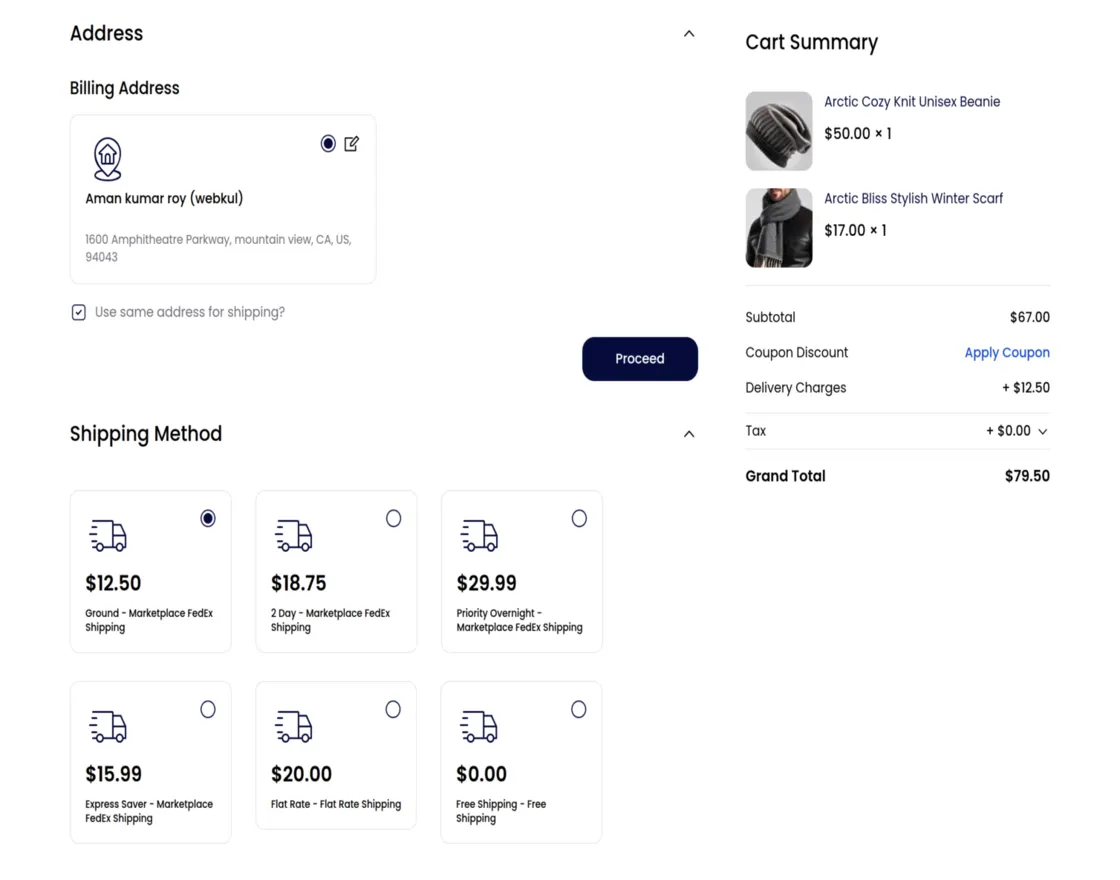The height and width of the screenshot is (880, 1120).
Task: Click truck icon on $15.99 Express Saver card
Action: tap(108, 726)
